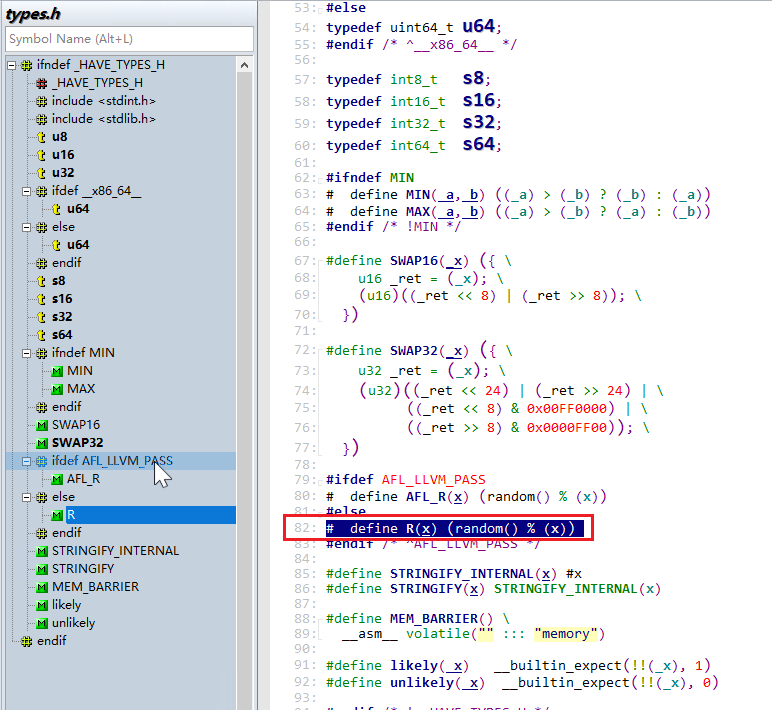Click the AFL_R macro icon
This screenshot has height=710, width=772.
[x=57, y=479]
